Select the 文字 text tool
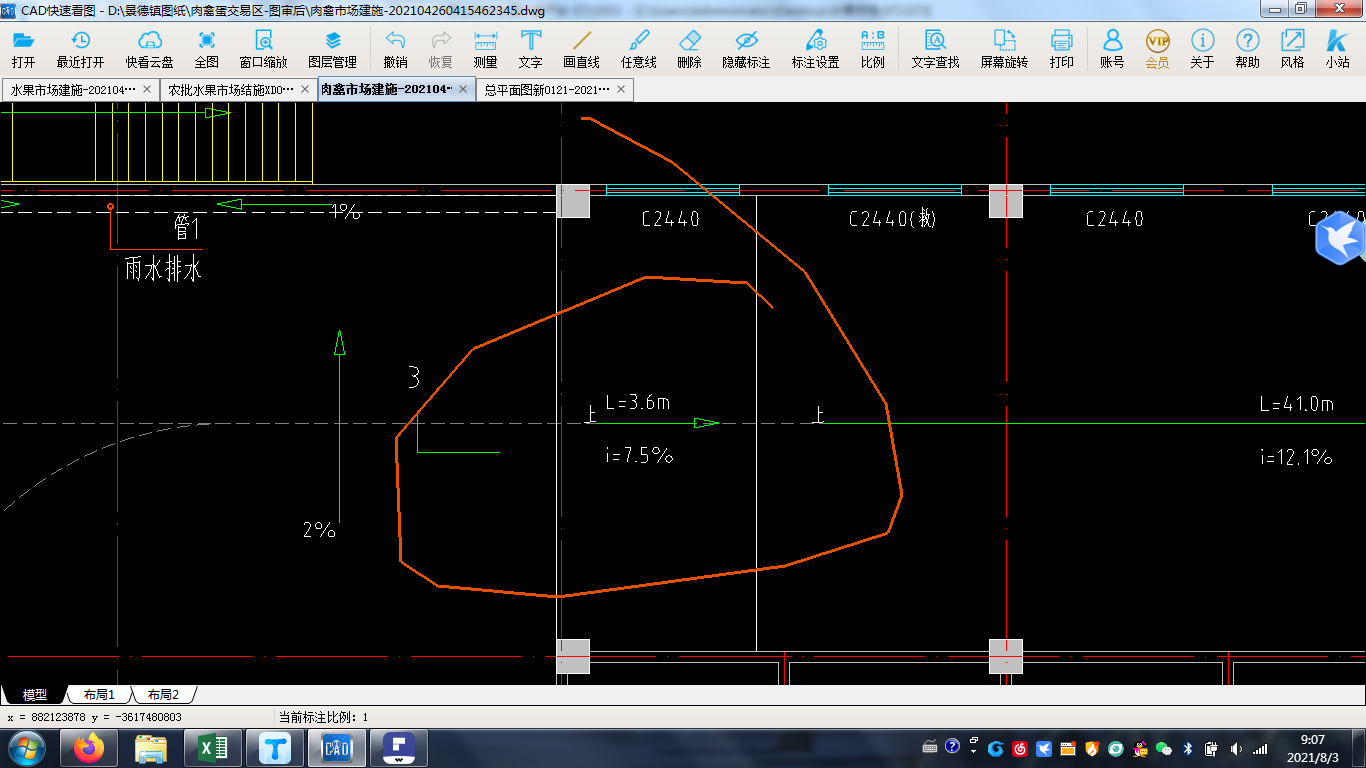1366x768 pixels. (x=531, y=48)
